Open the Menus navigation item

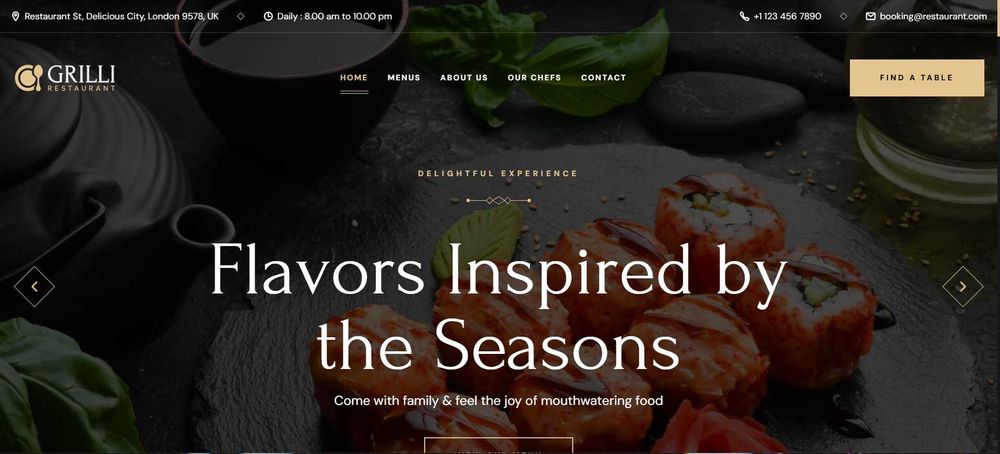(404, 78)
